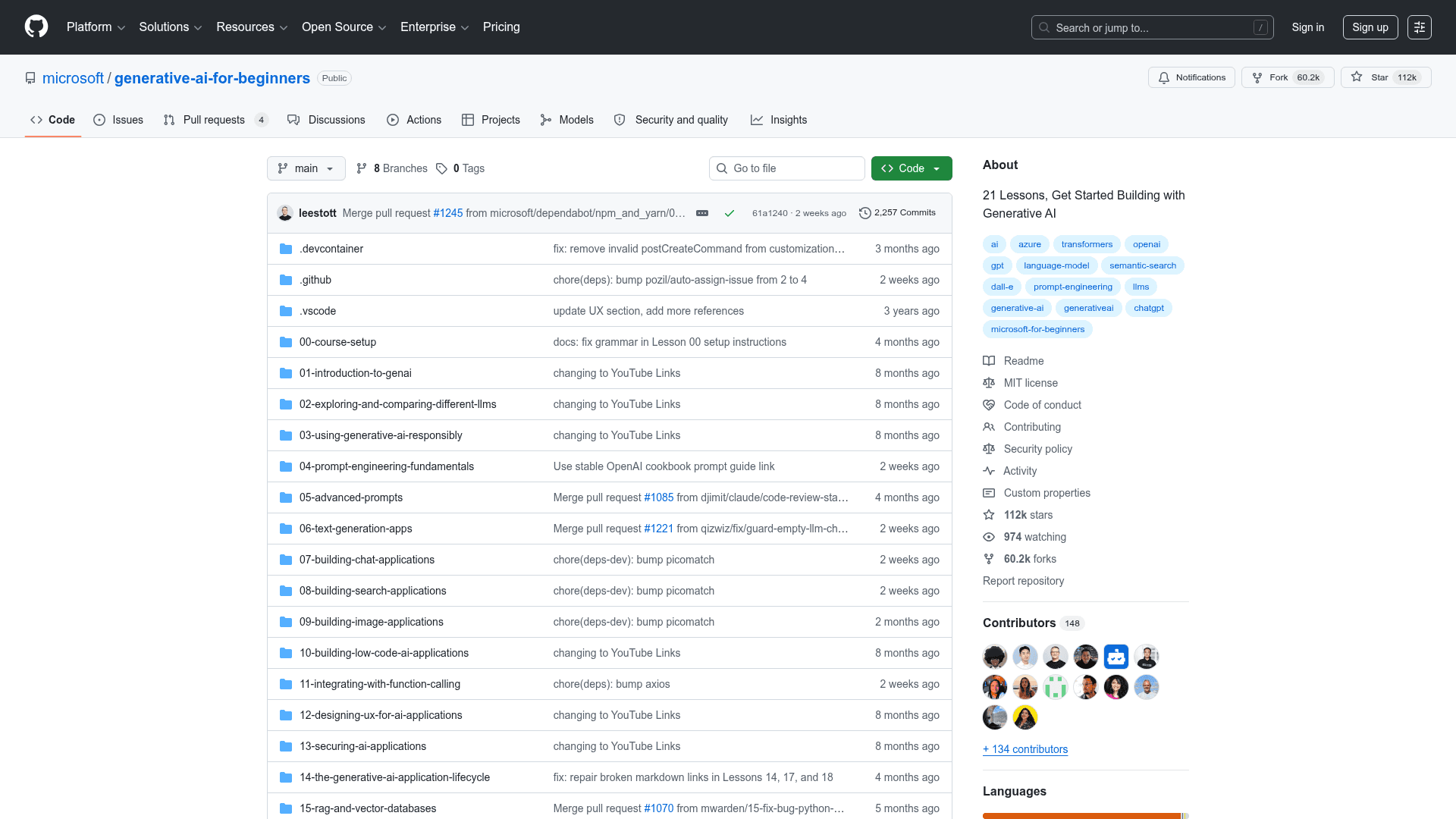Click the leestott avatar in the commit bar
The width and height of the screenshot is (1456, 819).
[x=285, y=213]
